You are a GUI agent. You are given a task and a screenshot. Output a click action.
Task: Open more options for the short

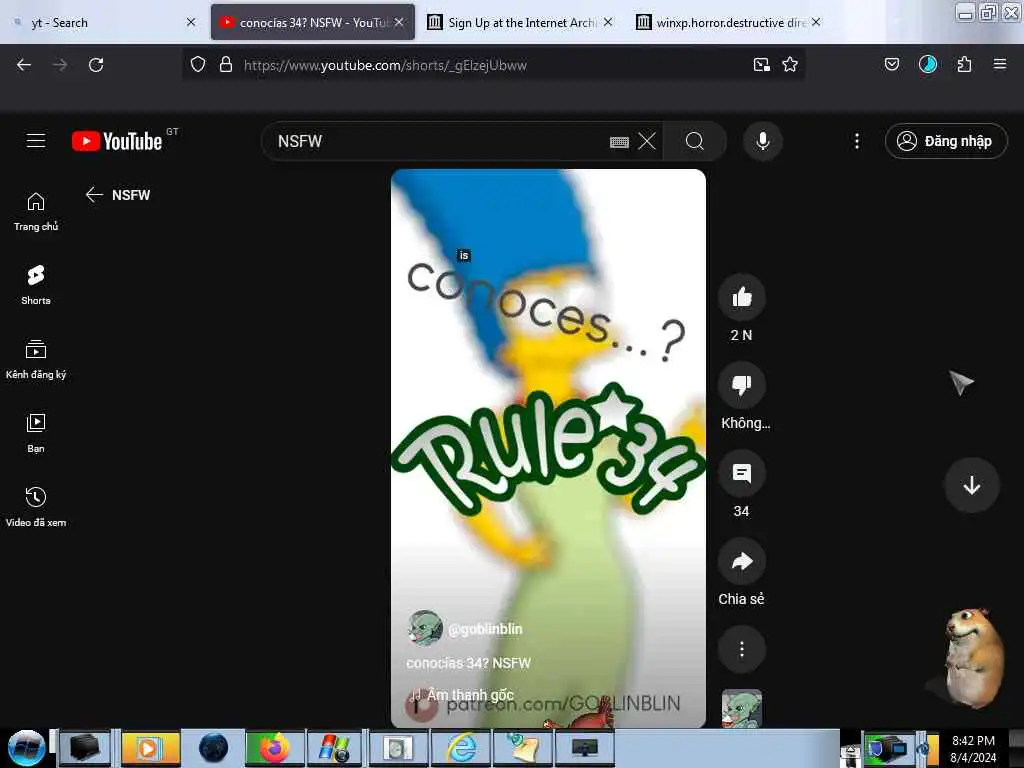click(742, 649)
